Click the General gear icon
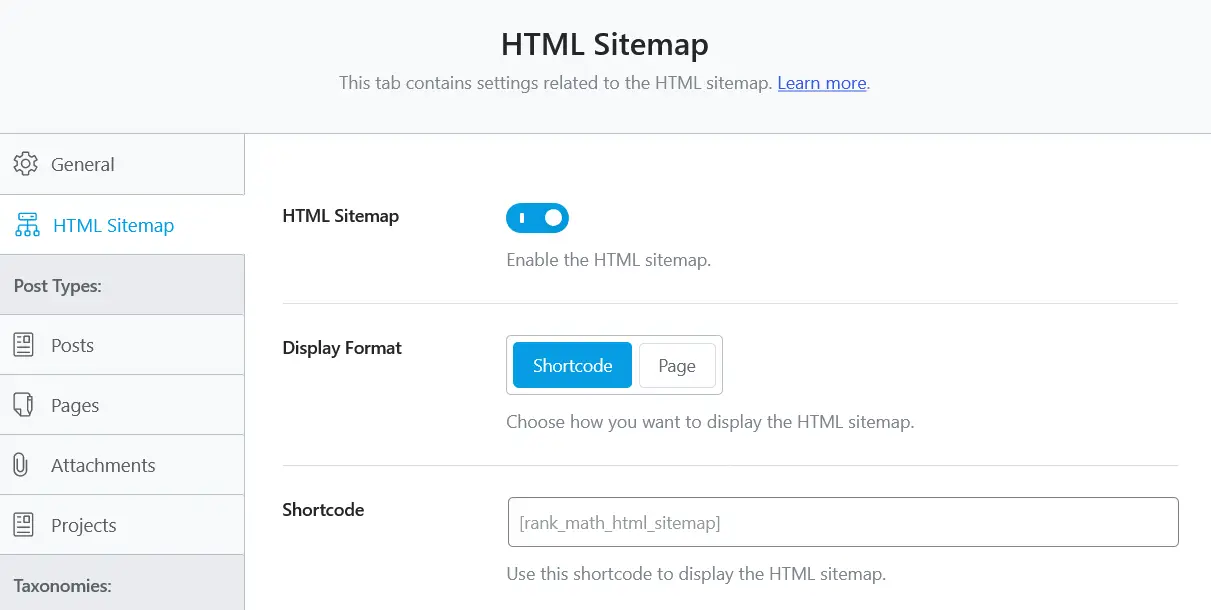1211x610 pixels. pos(25,164)
